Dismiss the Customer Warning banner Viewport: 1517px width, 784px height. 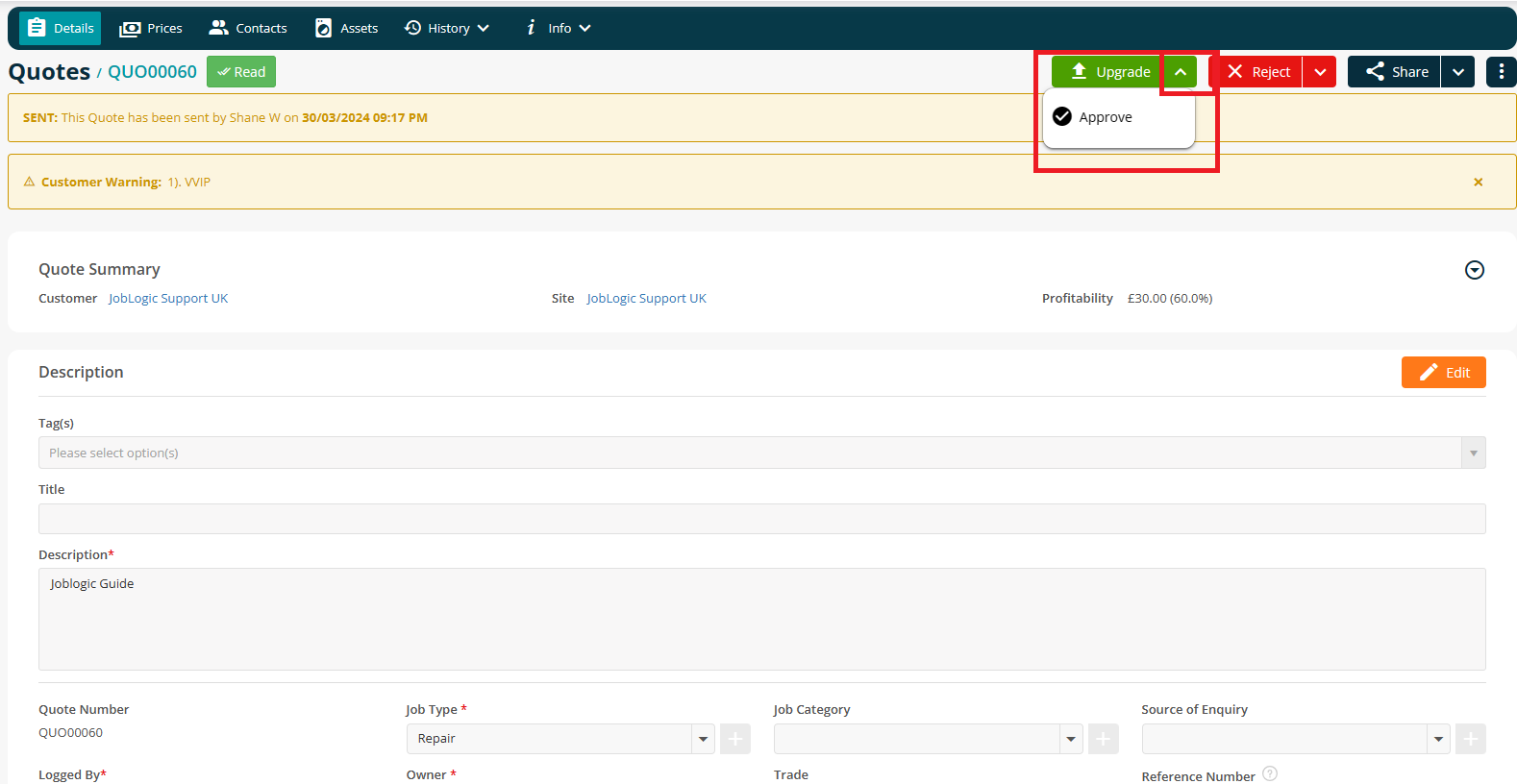(x=1479, y=182)
